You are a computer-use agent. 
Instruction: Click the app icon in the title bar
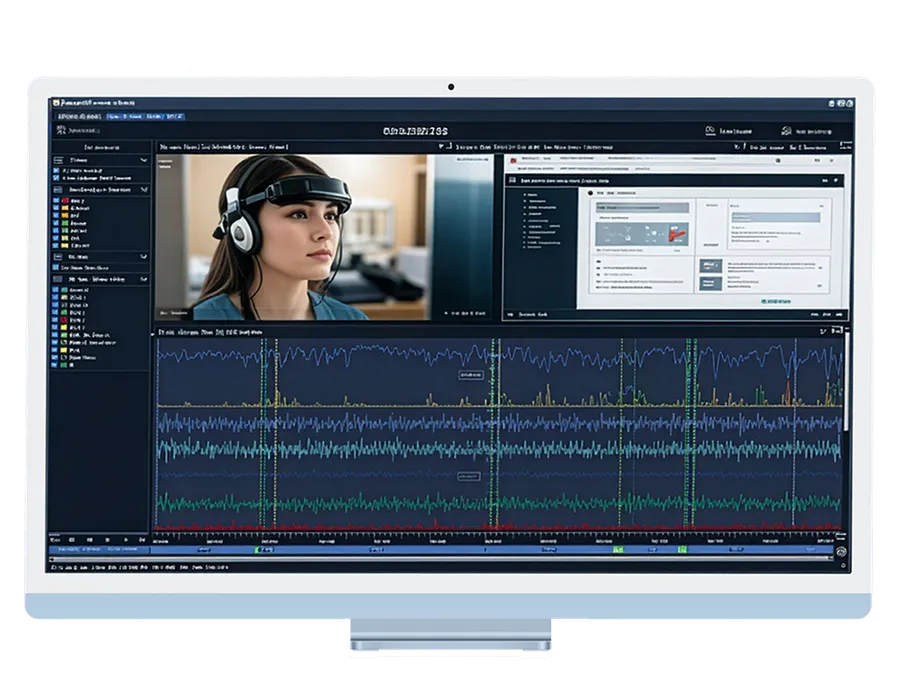[56, 102]
